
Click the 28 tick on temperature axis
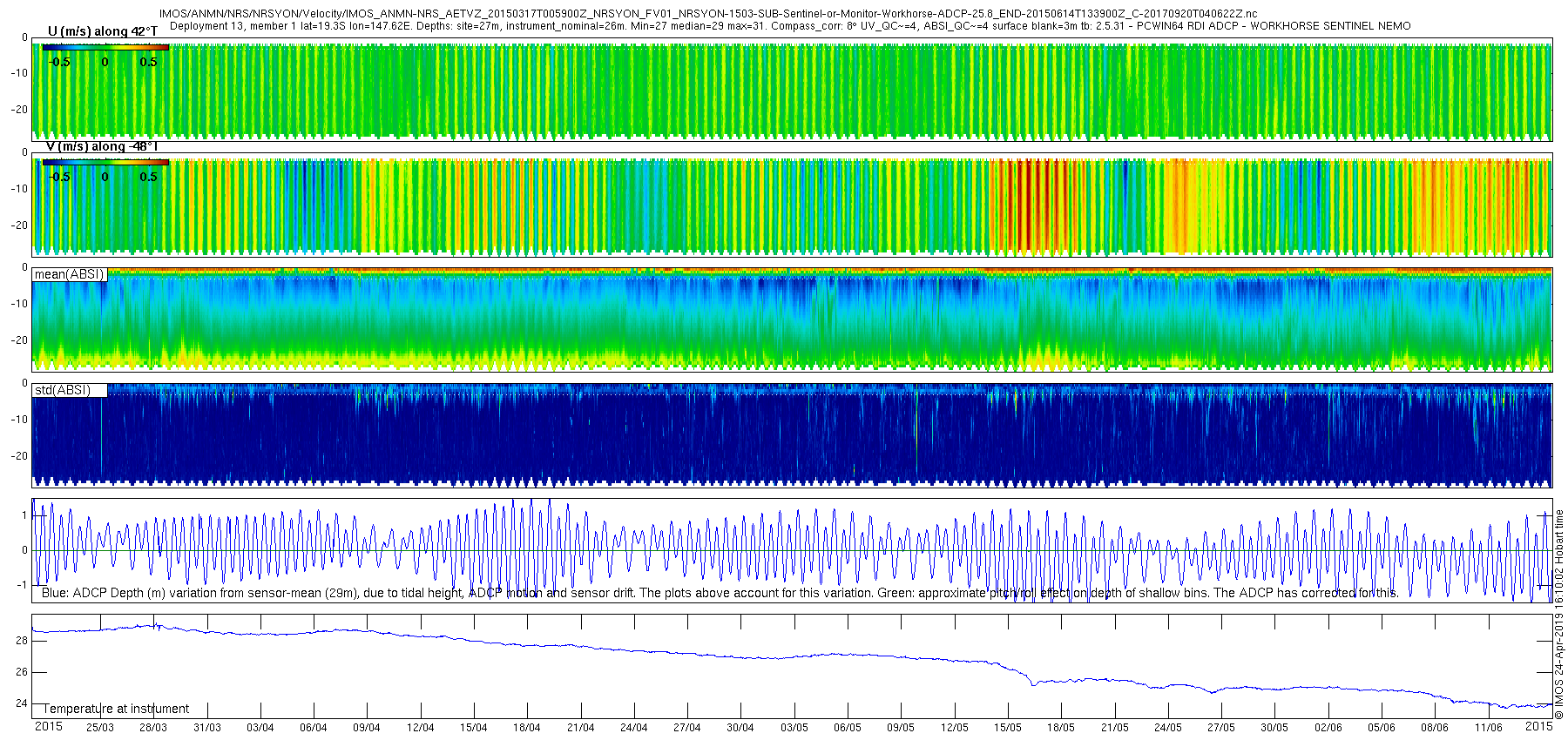click(x=22, y=641)
